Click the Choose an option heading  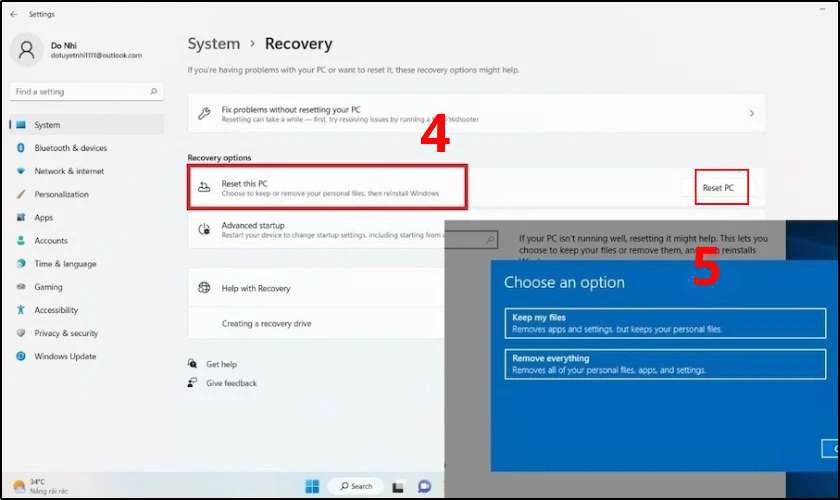pos(564,282)
